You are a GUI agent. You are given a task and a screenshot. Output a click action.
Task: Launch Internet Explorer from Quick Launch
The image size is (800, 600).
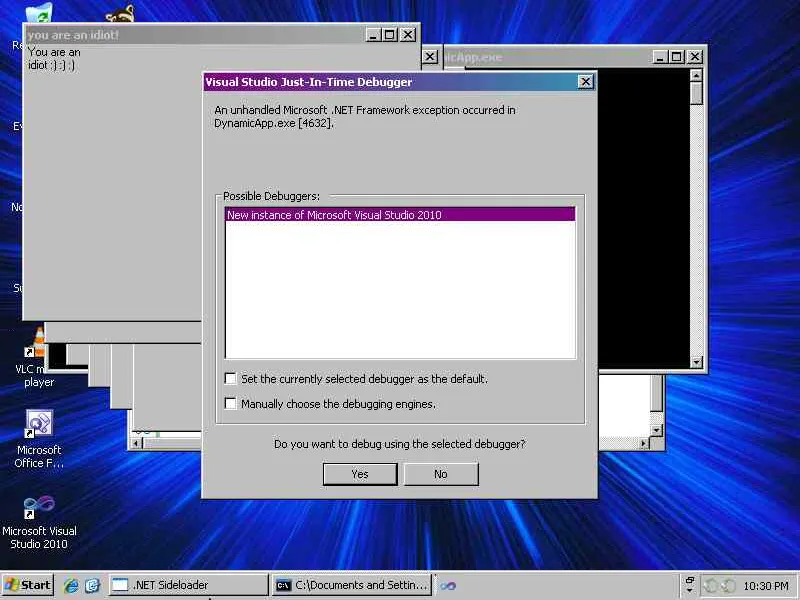tap(71, 585)
